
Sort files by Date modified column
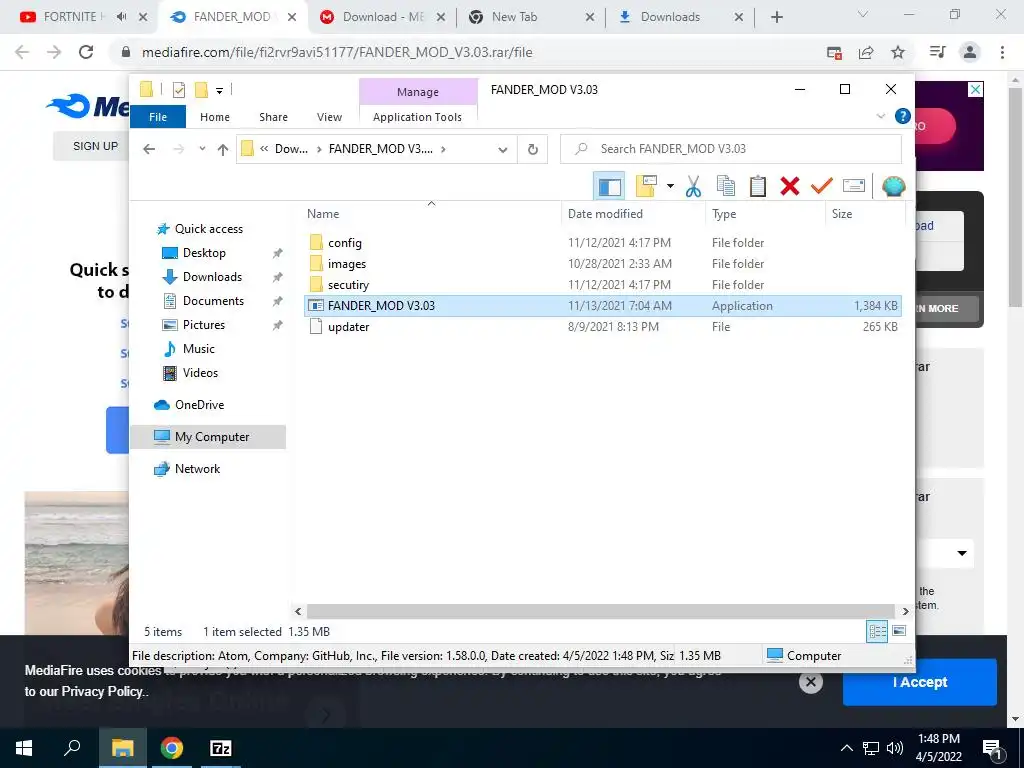coord(605,214)
